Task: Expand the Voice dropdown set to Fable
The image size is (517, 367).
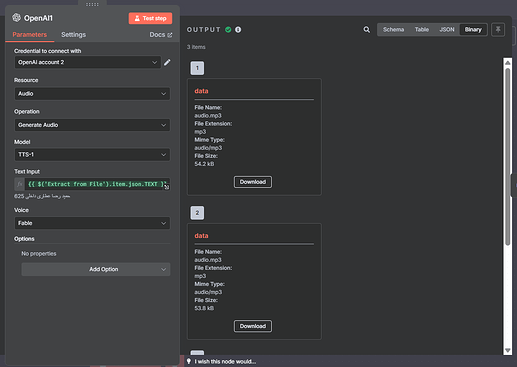Action: tap(92, 223)
